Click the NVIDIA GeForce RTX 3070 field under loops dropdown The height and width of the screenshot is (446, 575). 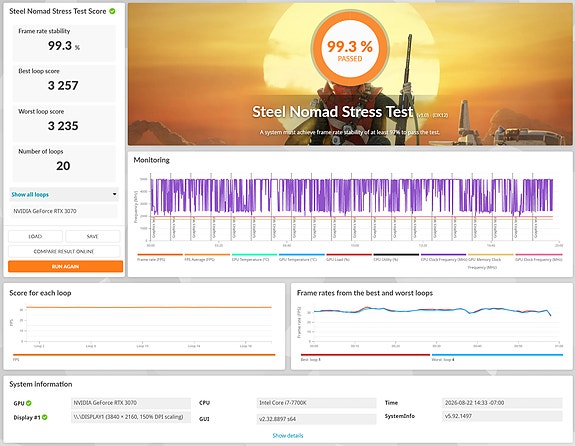coord(64,211)
